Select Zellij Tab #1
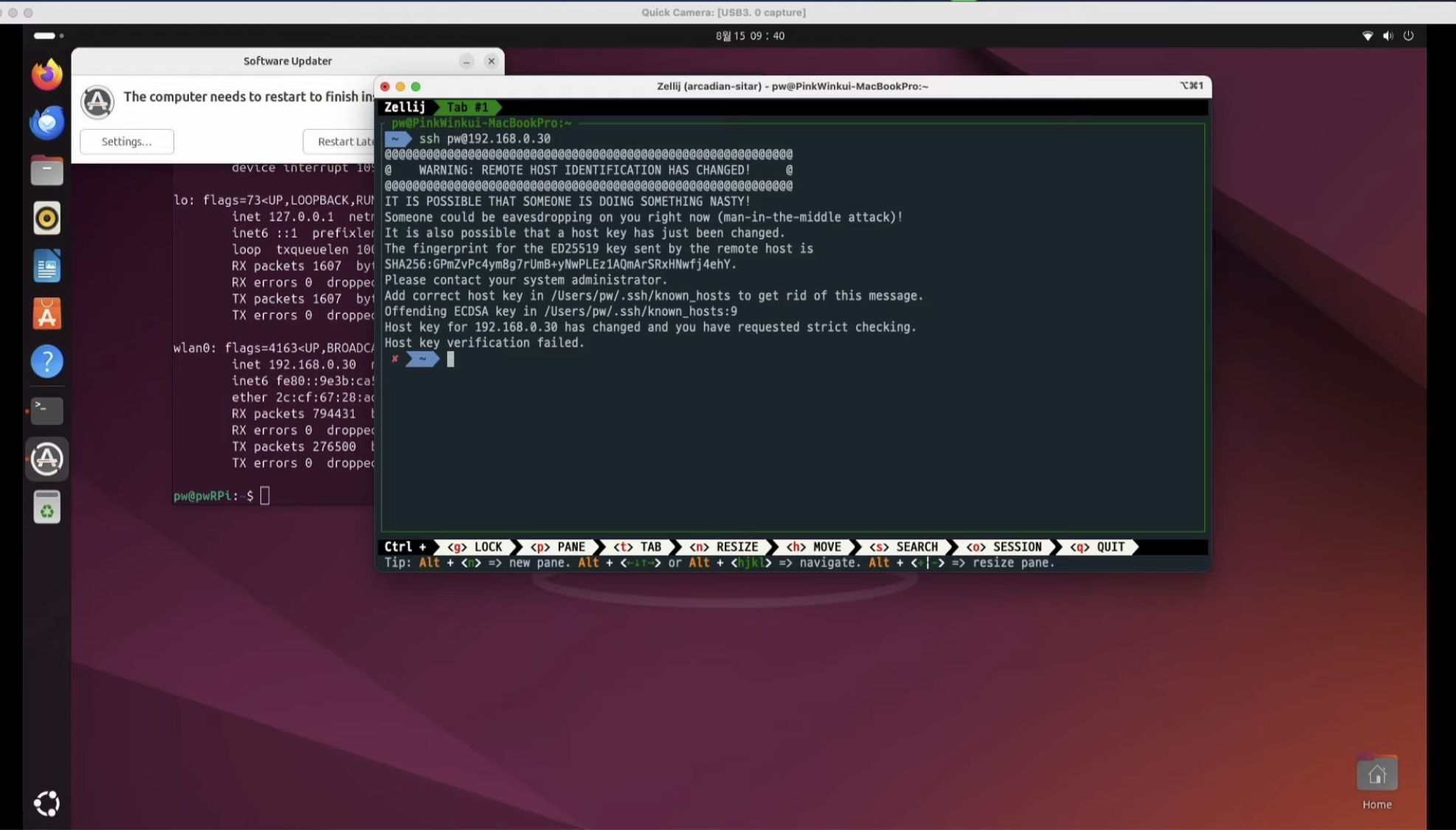The image size is (1456, 830). click(467, 108)
